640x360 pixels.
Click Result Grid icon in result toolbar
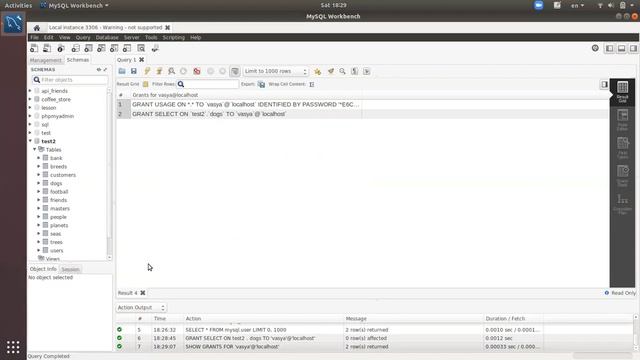tap(145, 84)
